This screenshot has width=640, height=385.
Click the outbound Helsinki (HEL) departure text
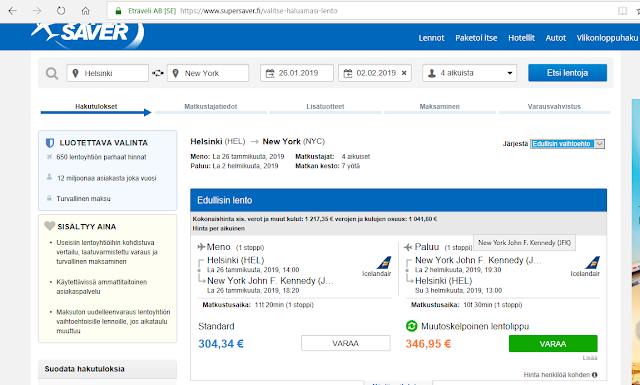click(x=236, y=260)
